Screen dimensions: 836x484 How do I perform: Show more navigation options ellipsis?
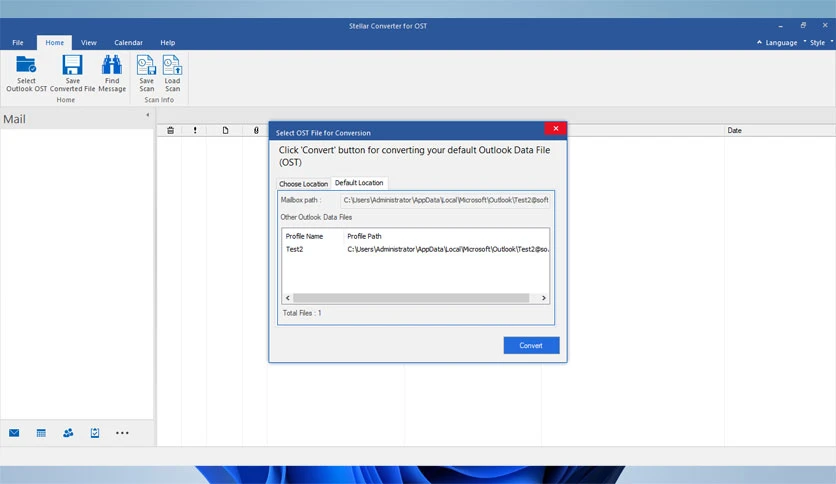[x=122, y=433]
